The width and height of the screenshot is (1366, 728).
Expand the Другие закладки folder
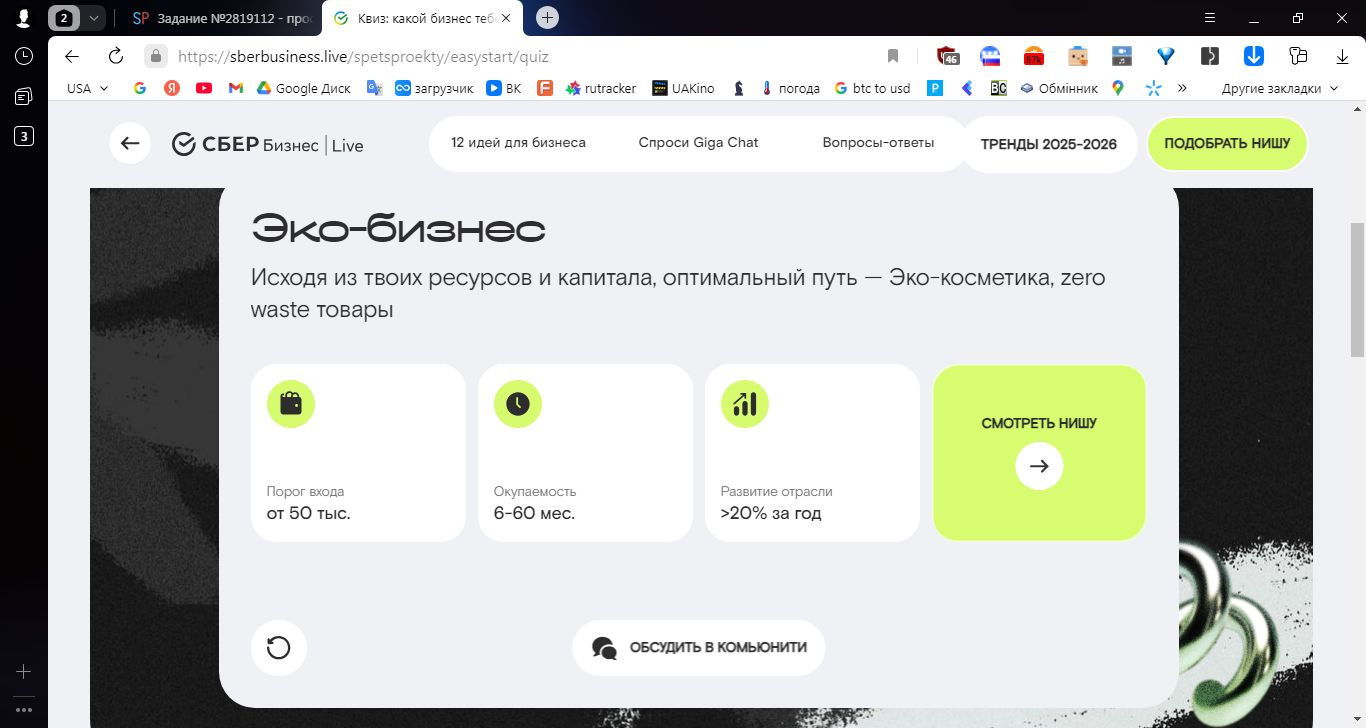[x=1280, y=88]
